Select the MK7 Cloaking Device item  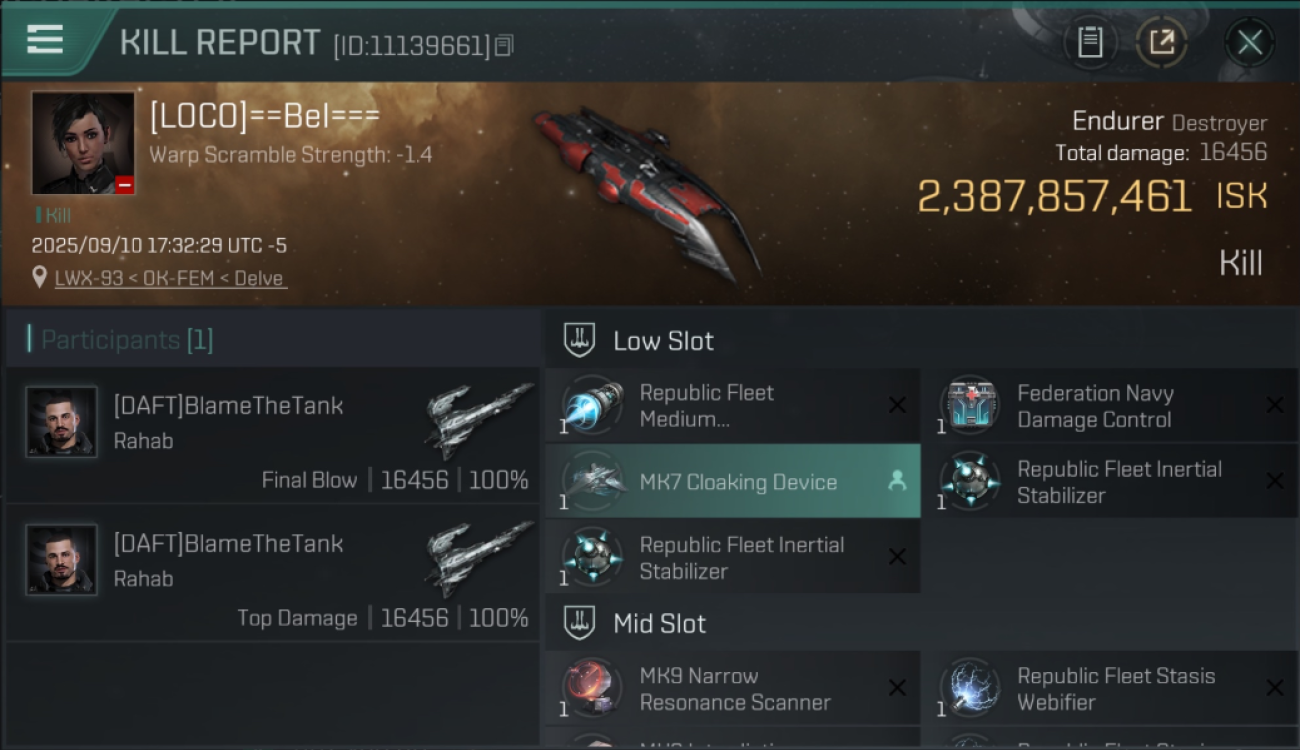click(733, 481)
